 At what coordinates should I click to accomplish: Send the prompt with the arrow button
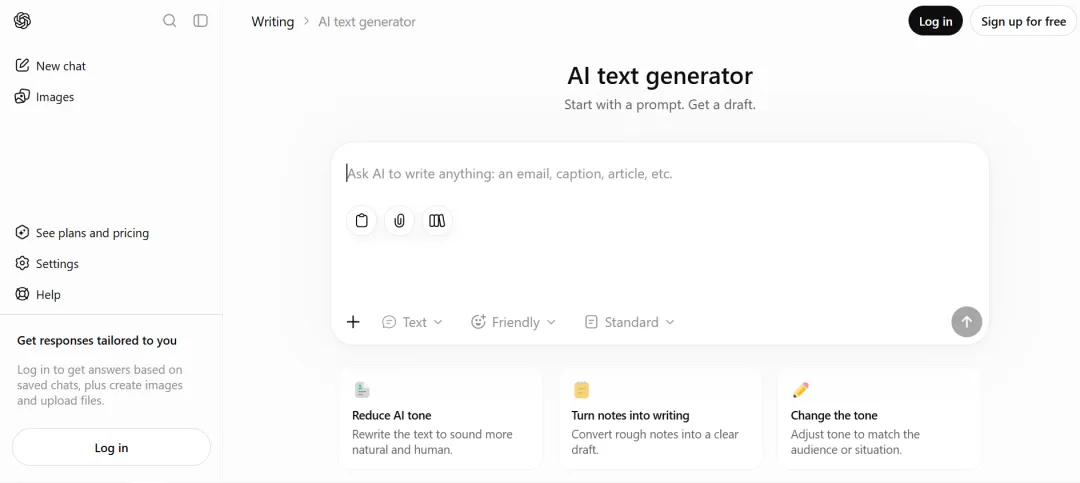point(967,322)
